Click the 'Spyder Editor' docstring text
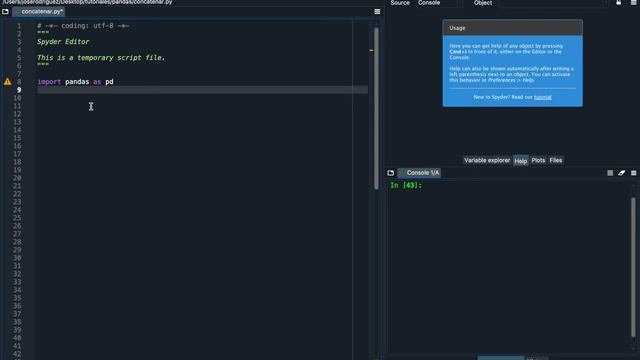Image resolution: width=640 pixels, height=360 pixels. pos(63,42)
